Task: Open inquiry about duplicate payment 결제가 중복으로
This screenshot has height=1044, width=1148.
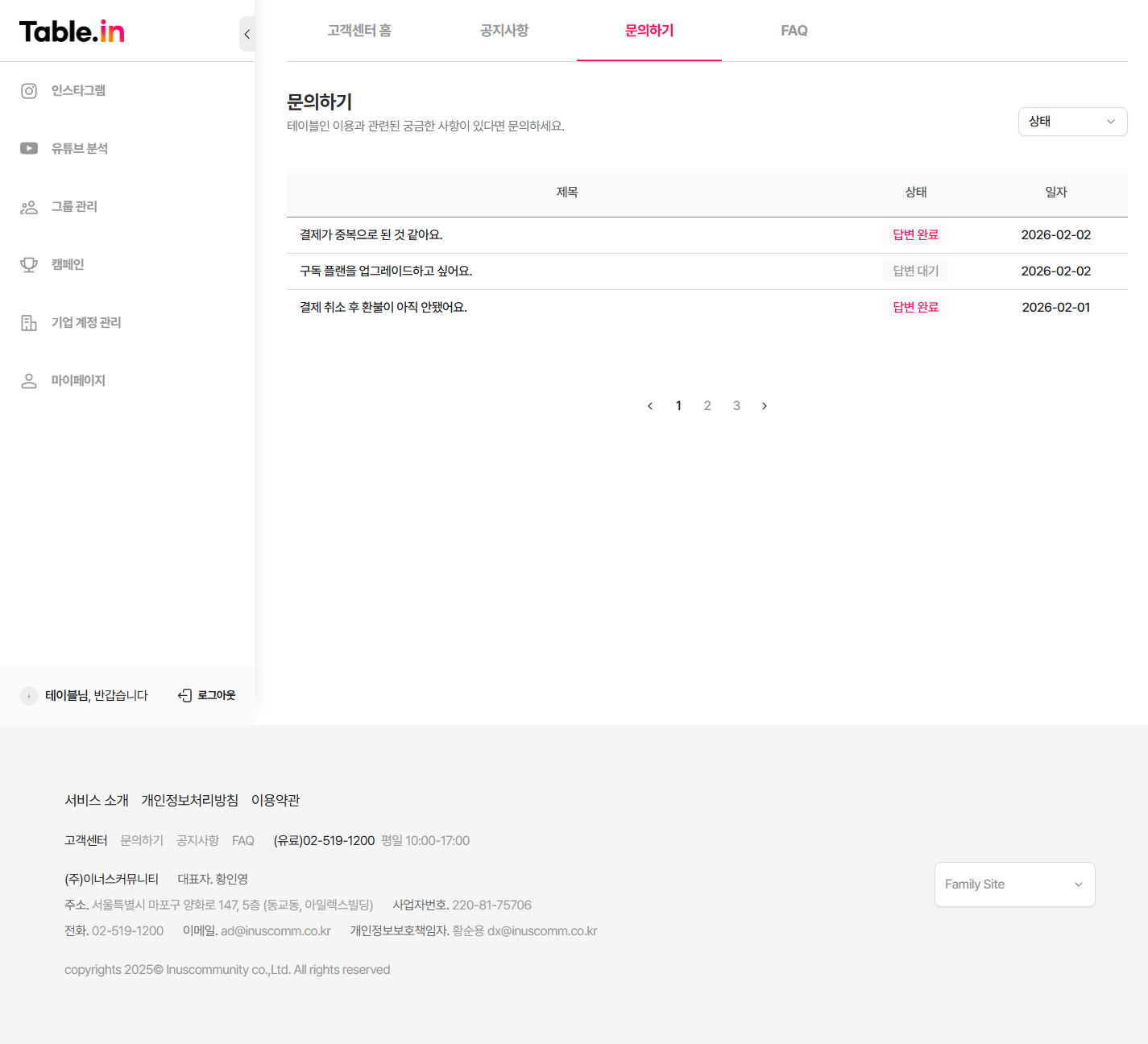Action: 371,235
